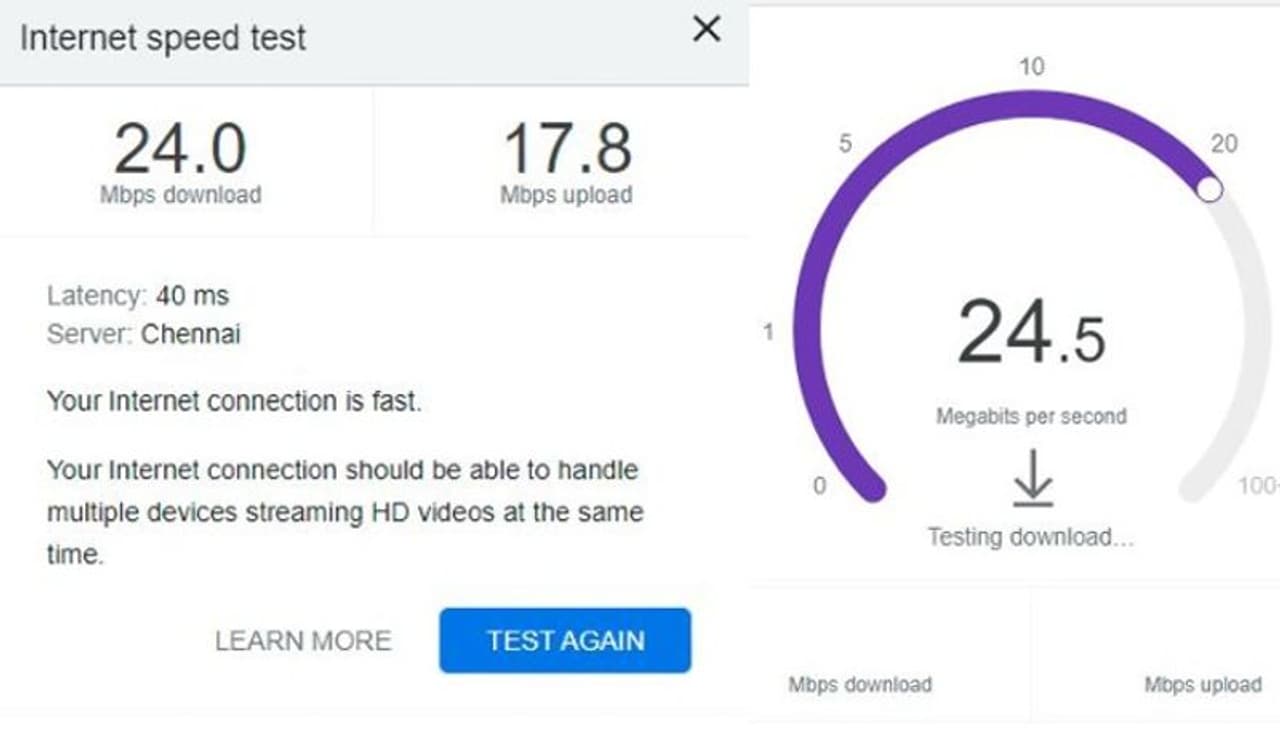This screenshot has width=1280, height=731.
Task: Click Mbps upload label below the gauge
Action: 1202,685
